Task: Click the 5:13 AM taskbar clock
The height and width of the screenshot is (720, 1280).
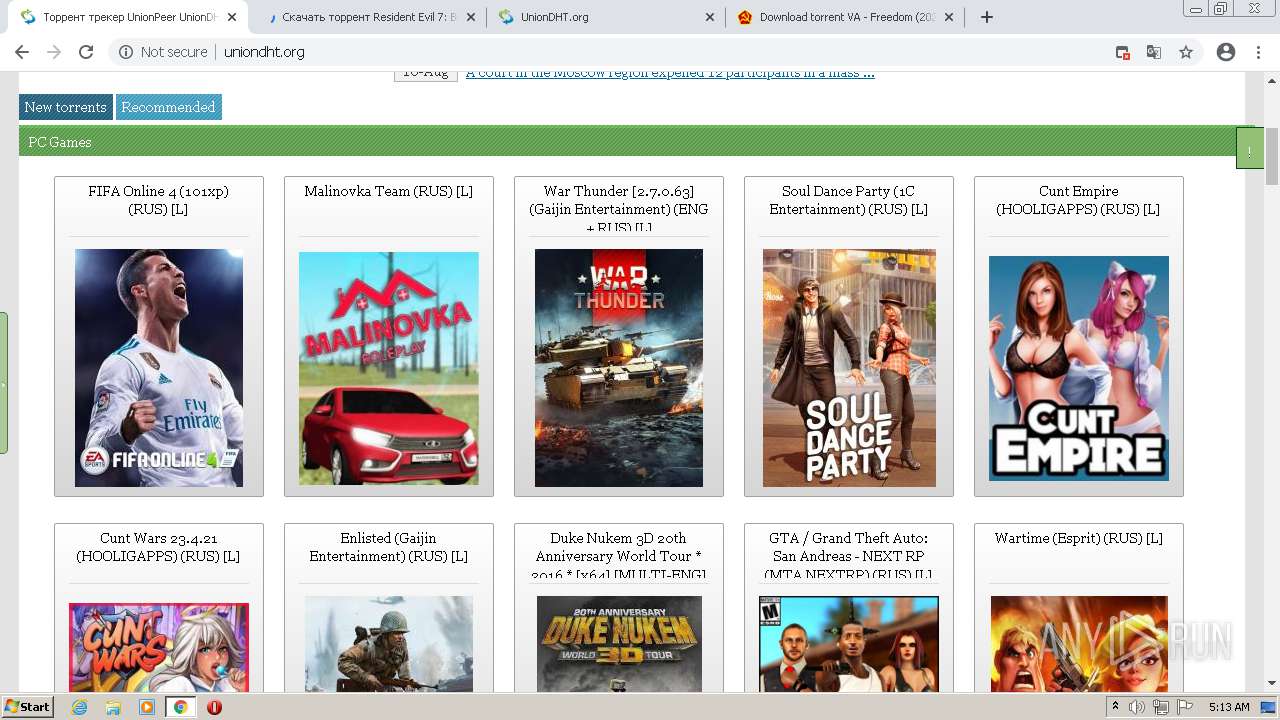Action: point(1229,707)
